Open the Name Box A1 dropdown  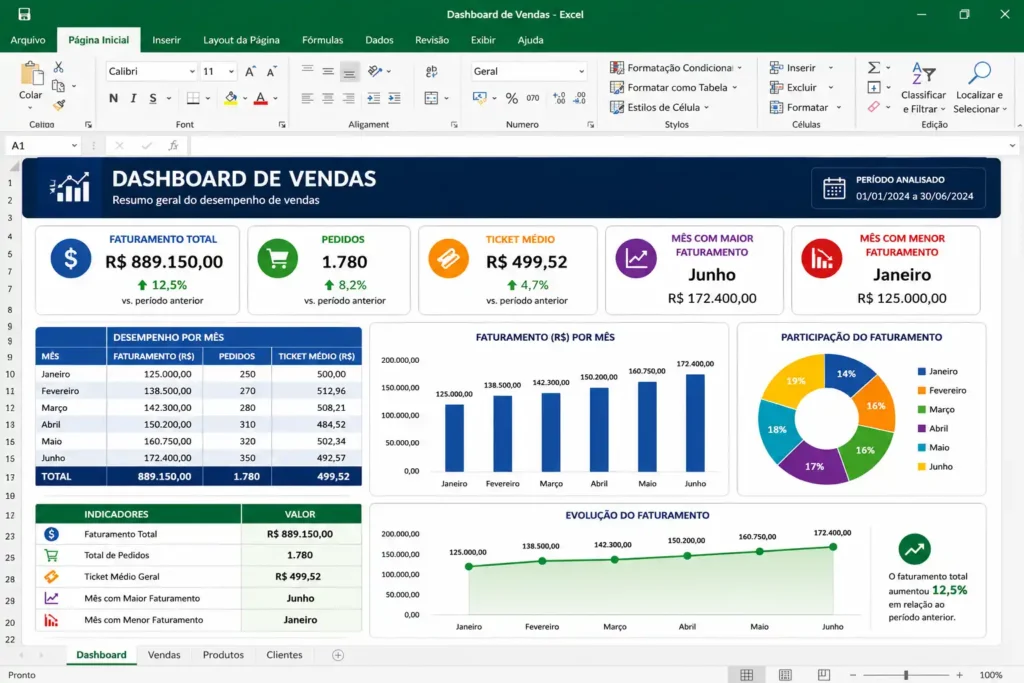[74, 146]
